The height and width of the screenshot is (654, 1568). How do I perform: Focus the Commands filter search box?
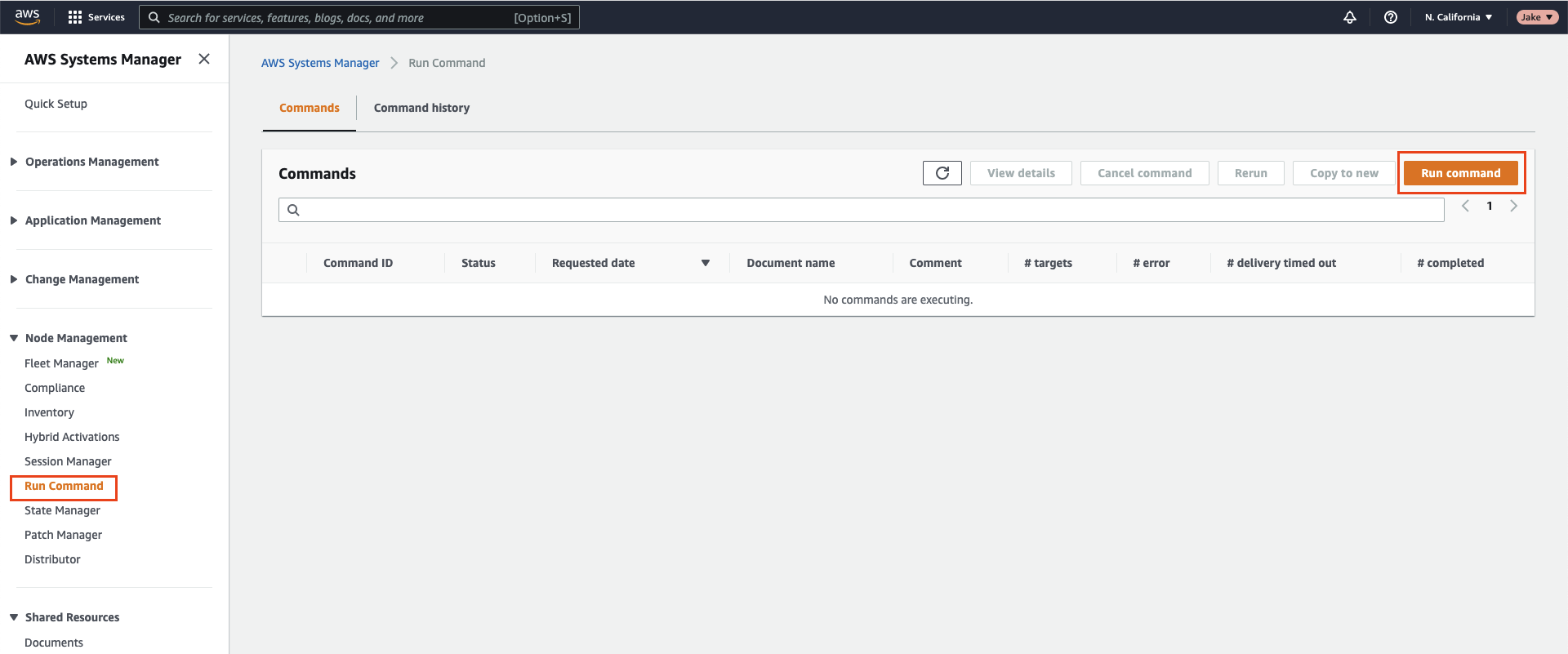point(861,210)
